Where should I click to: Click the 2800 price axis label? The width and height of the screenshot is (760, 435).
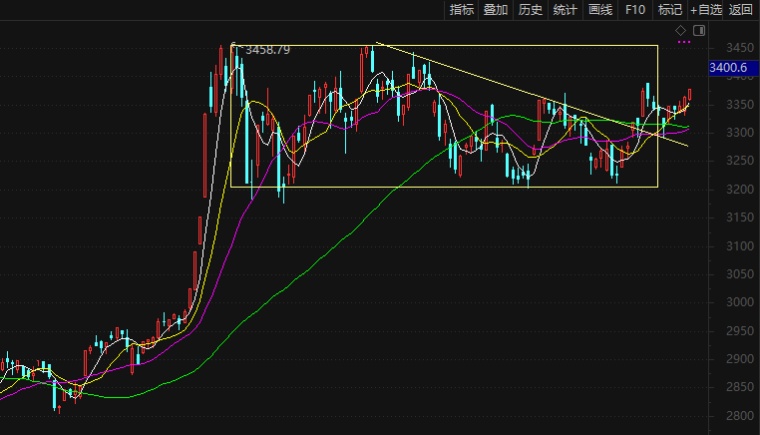740,416
